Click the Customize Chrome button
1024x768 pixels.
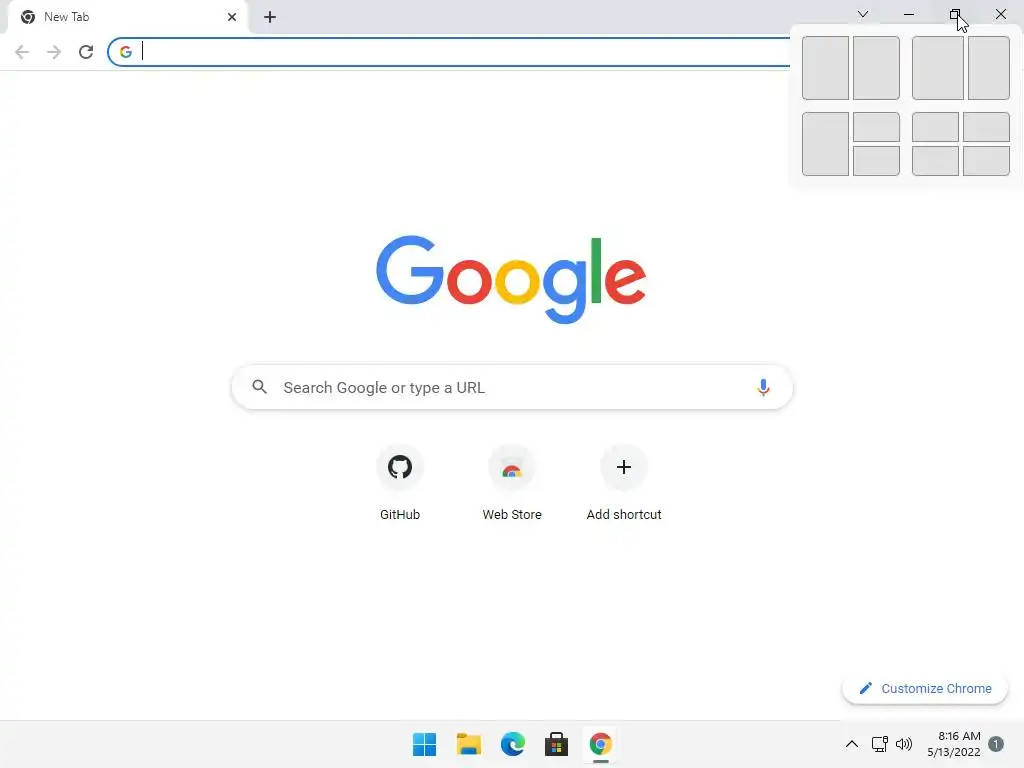(925, 688)
